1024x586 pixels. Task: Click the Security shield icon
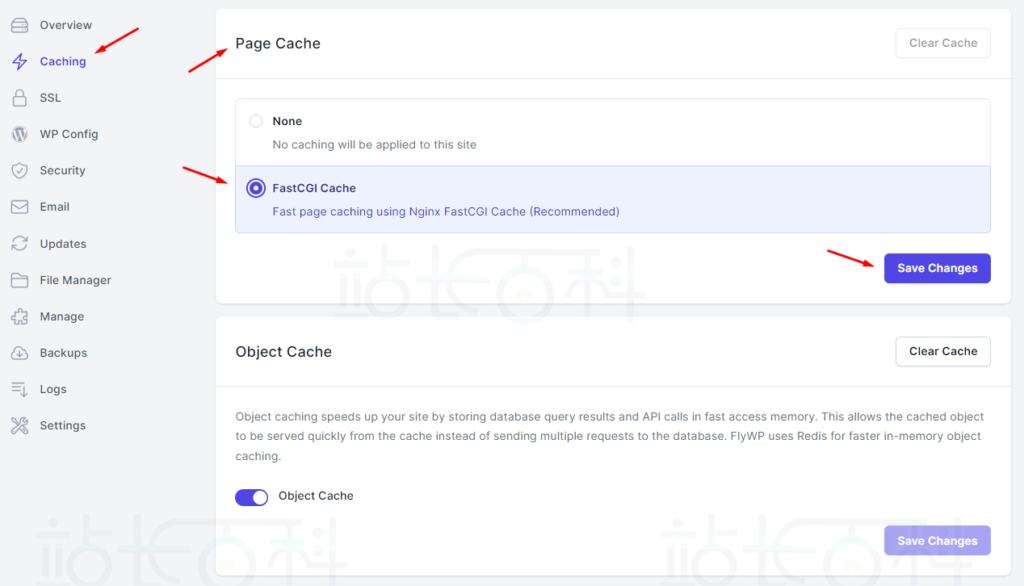[19, 171]
